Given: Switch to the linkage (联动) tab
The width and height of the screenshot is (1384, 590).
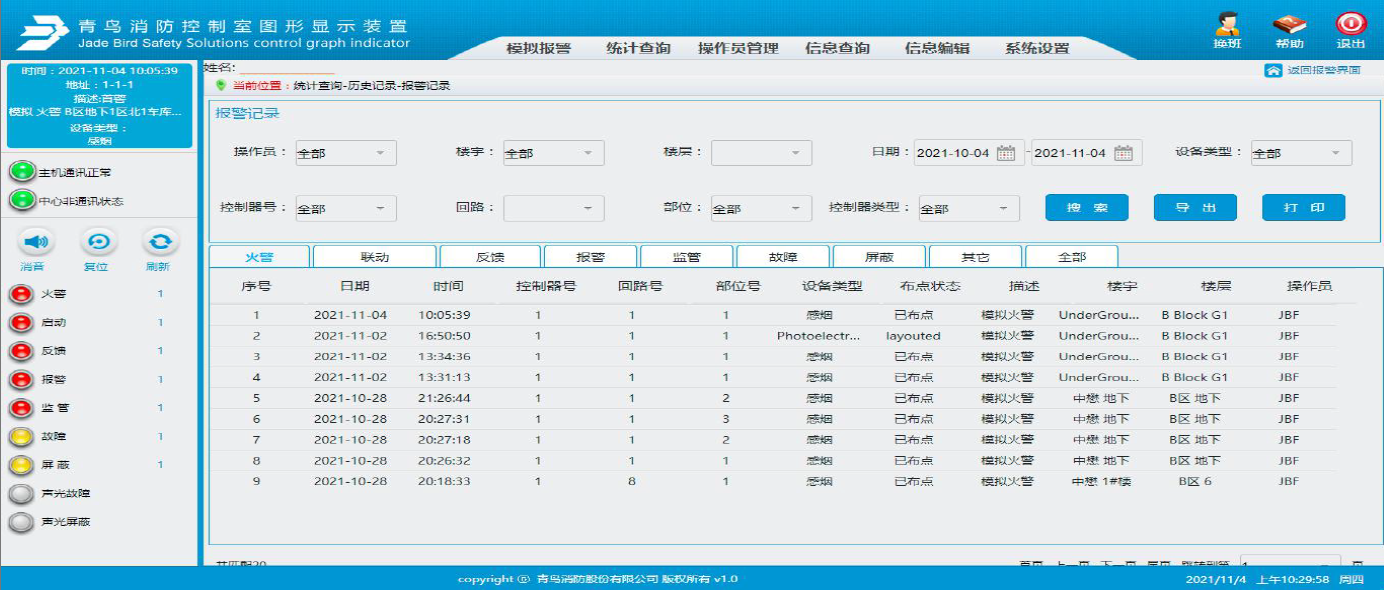Looking at the screenshot, I should [375, 257].
